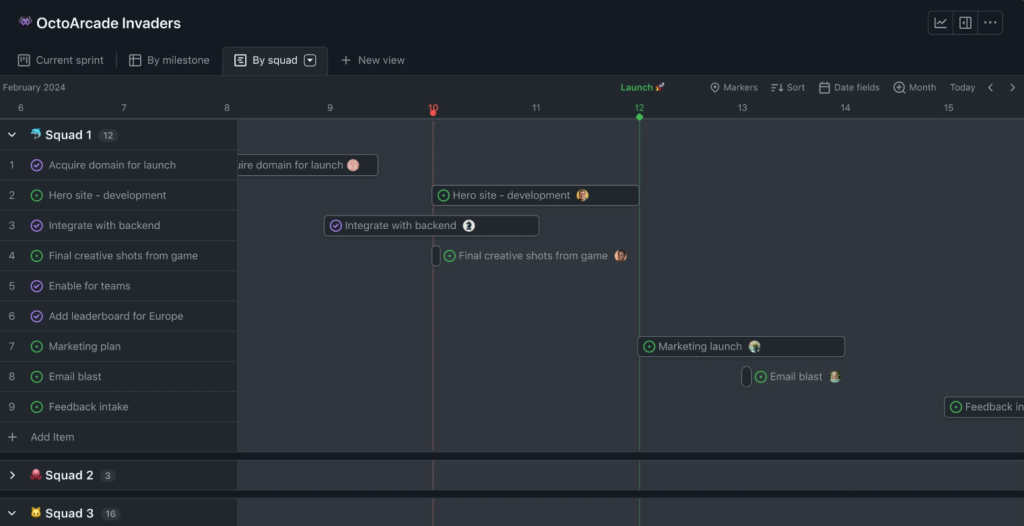
Task: Open the insights chart icon
Action: (x=941, y=23)
